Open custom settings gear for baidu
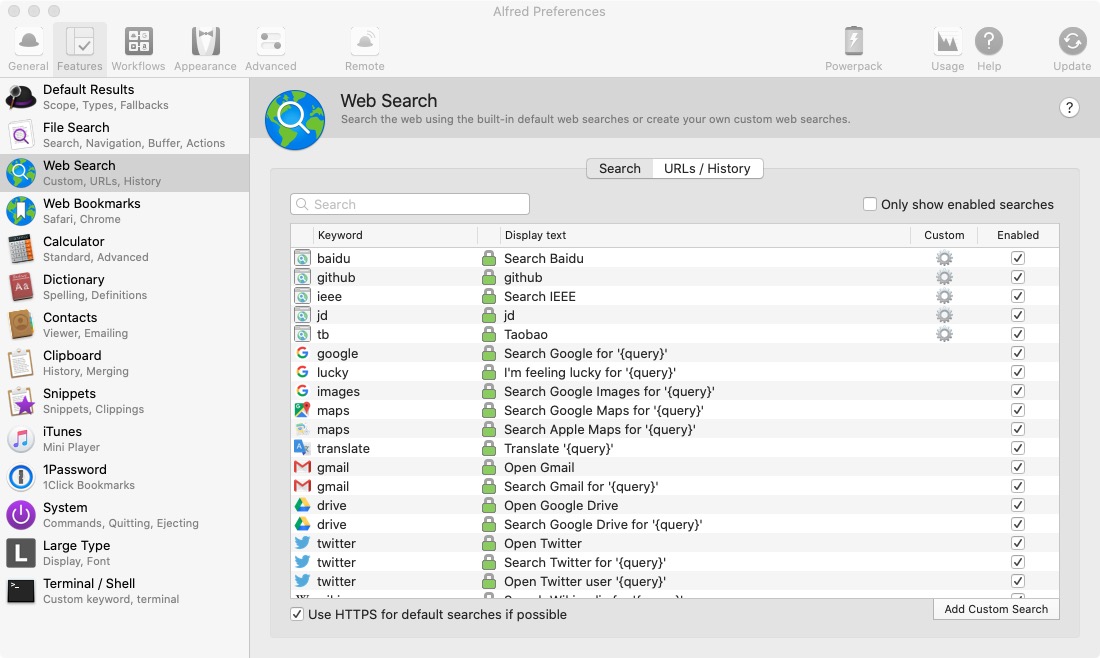This screenshot has width=1100, height=658. pyautogui.click(x=944, y=258)
